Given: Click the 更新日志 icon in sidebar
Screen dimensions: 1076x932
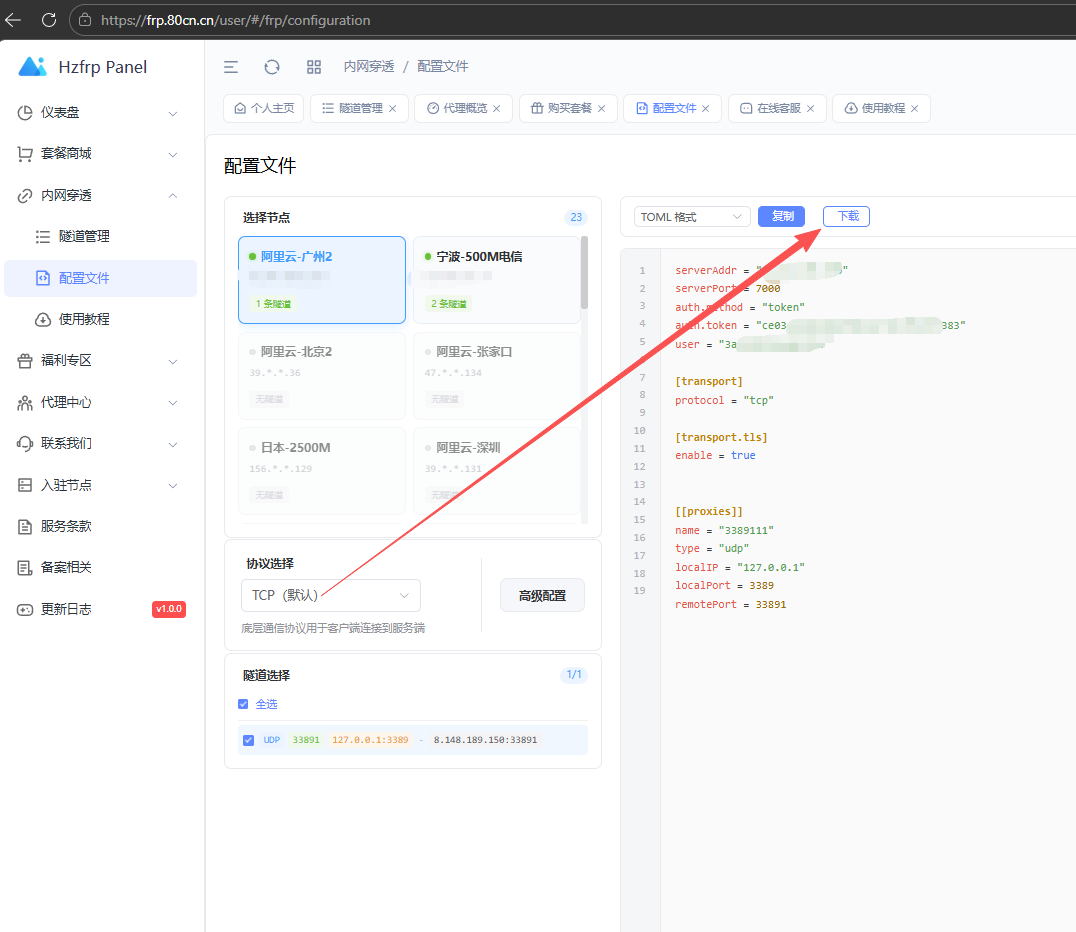Looking at the screenshot, I should click(x=25, y=609).
